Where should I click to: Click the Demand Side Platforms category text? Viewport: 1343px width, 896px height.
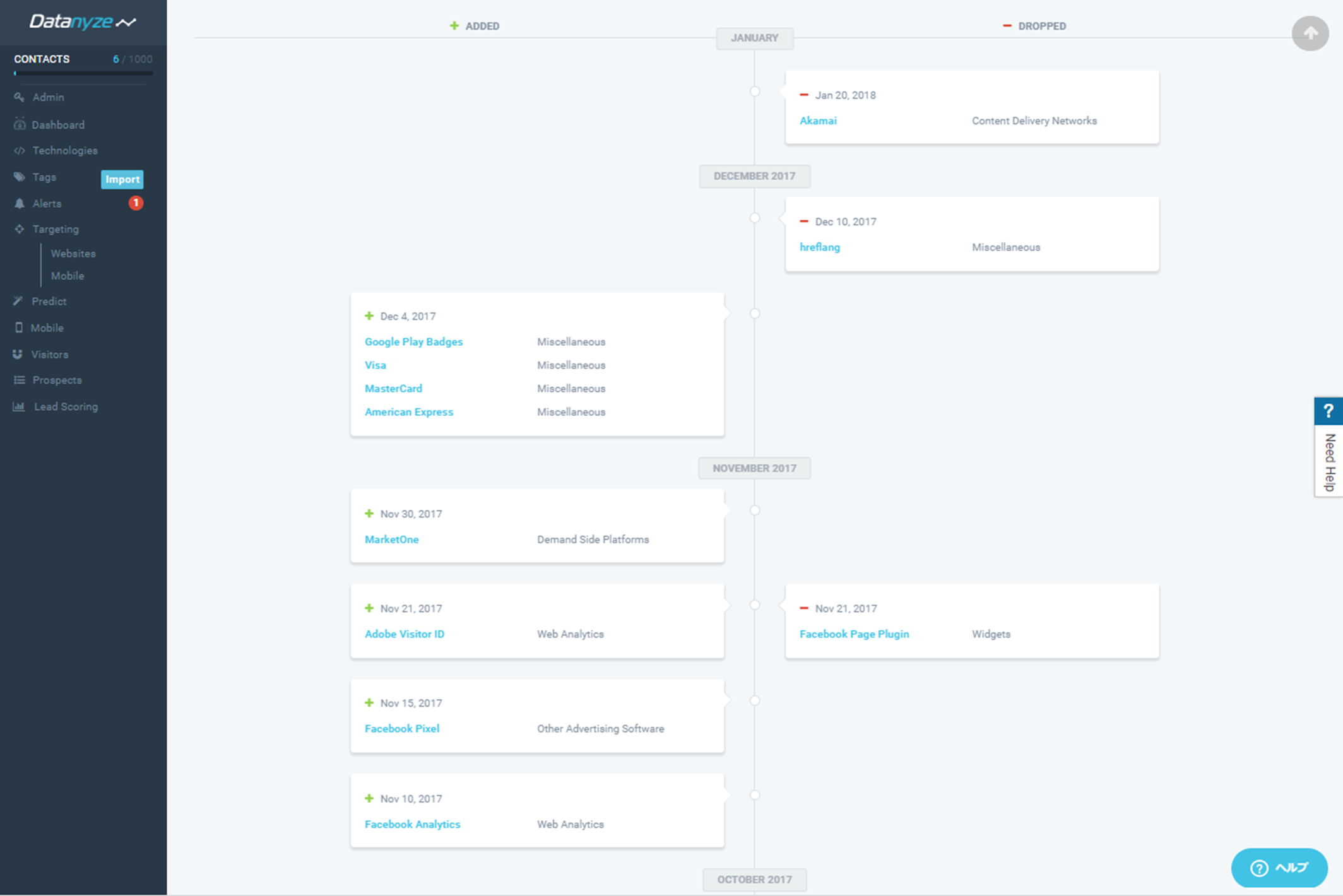[593, 539]
